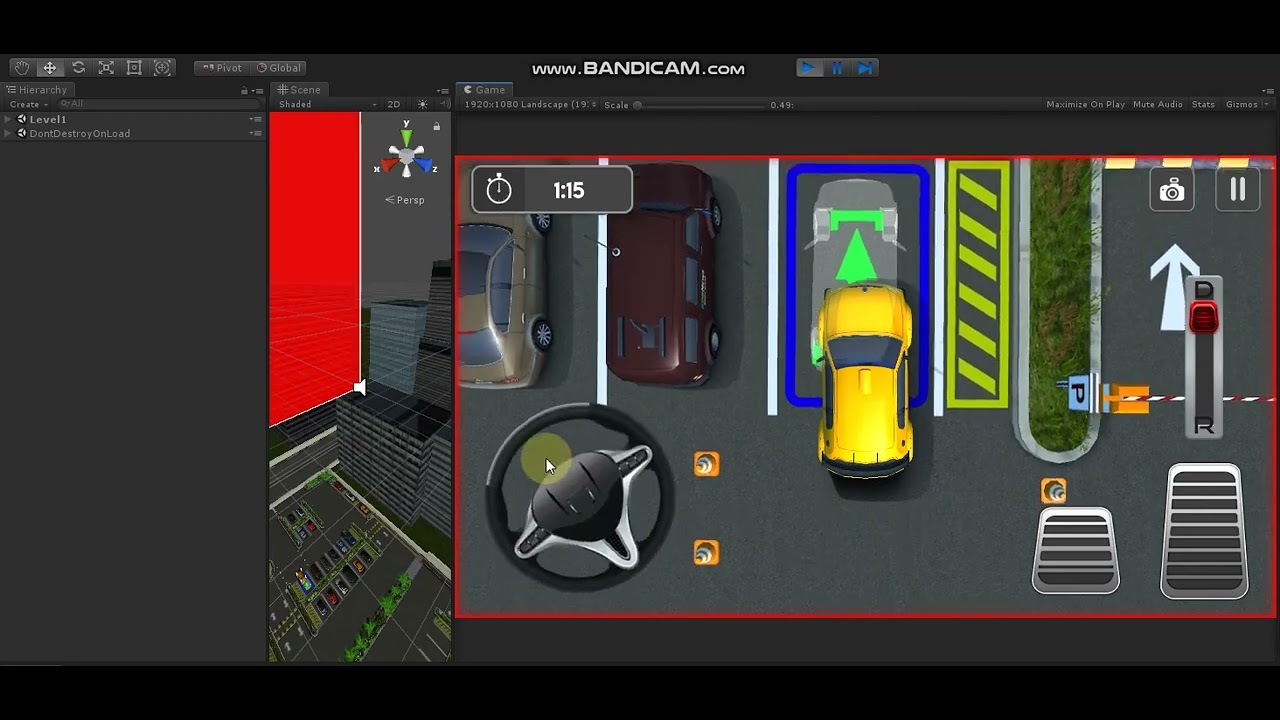Select the DontDestroyOnLoad scene row
1280x720 pixels.
(134, 133)
